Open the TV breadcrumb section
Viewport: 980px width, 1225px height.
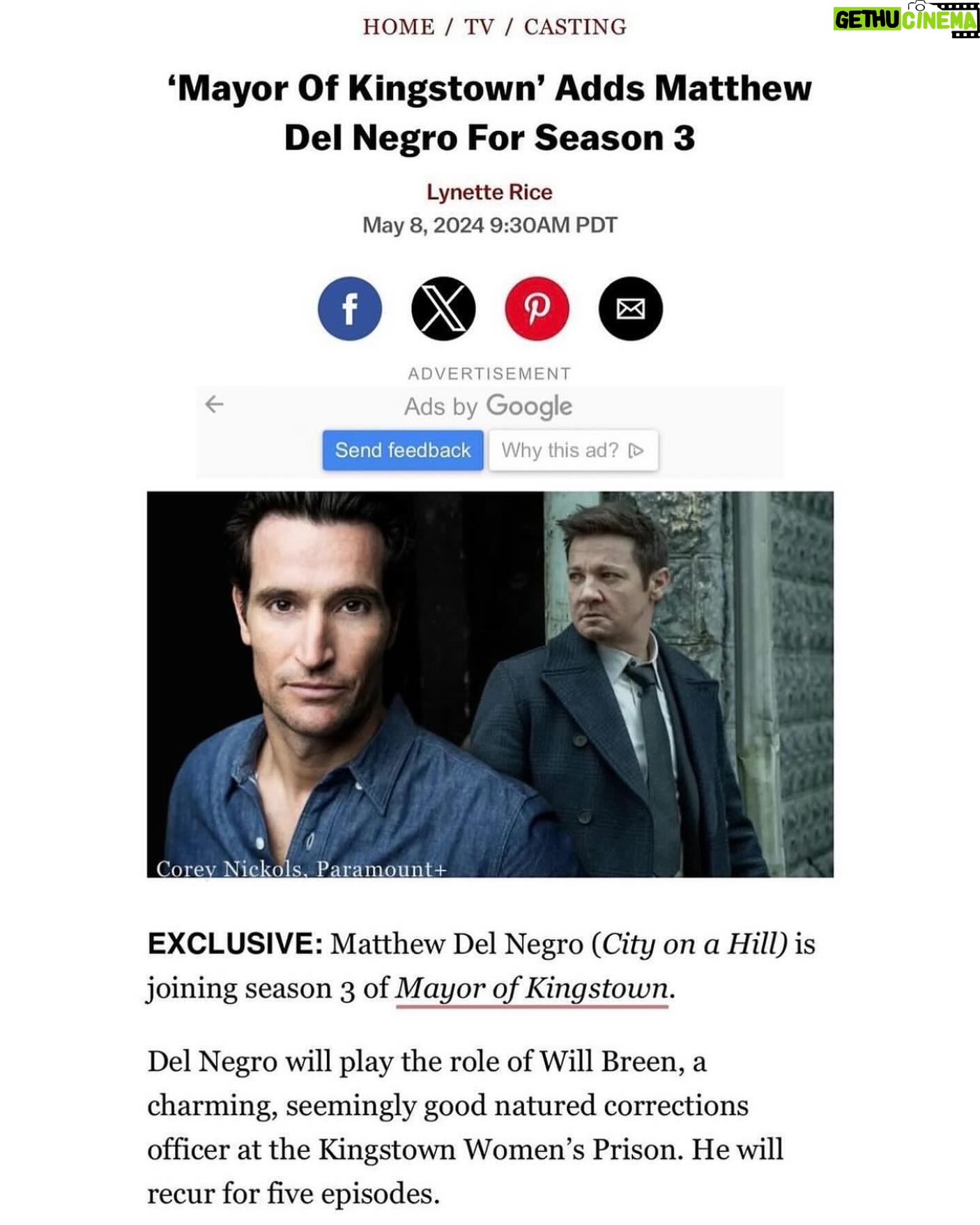pos(479,26)
